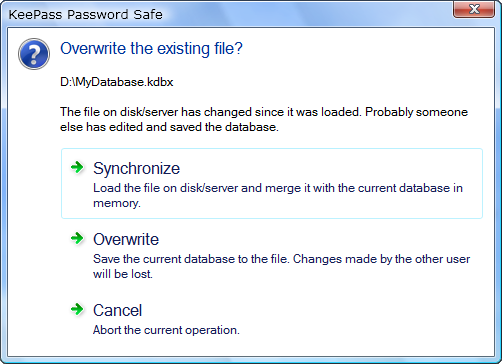This screenshot has height=364, width=502.
Task: Click 'else has edited and saved the database.' line
Action: click(169, 127)
